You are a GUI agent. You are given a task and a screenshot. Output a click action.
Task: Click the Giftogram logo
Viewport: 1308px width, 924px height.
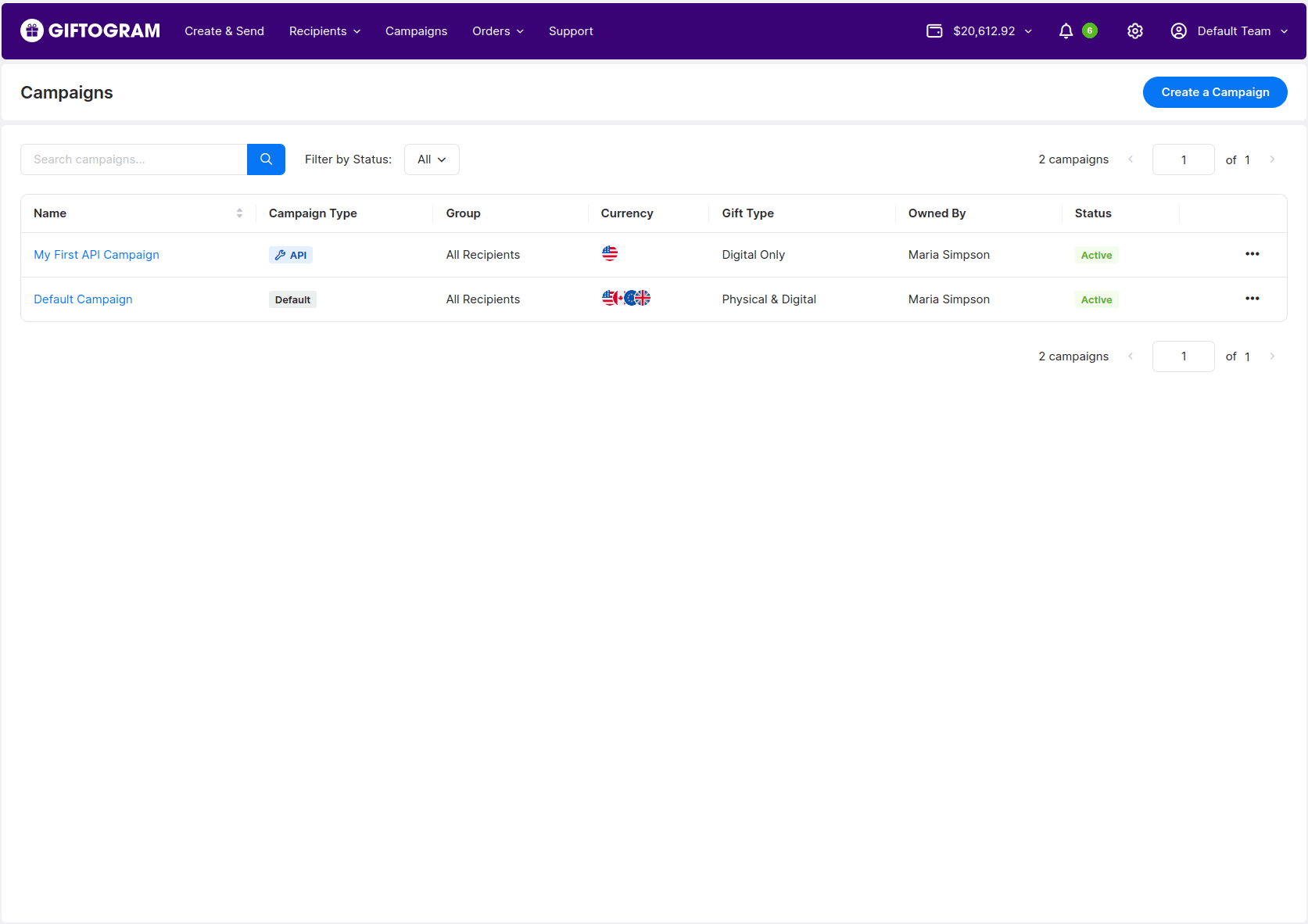(91, 30)
